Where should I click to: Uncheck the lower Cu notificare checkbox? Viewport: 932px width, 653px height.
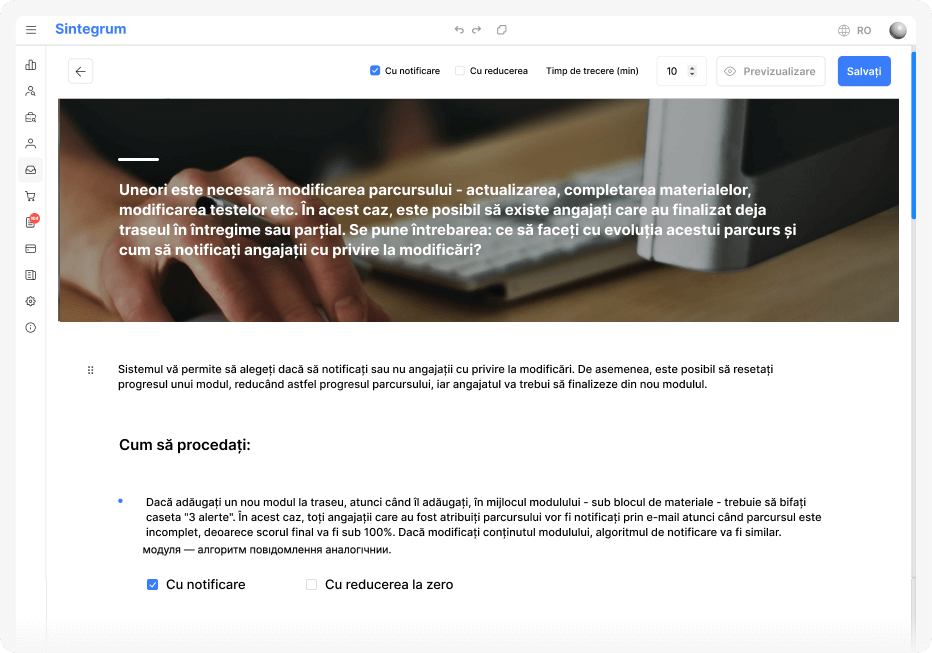coord(153,585)
